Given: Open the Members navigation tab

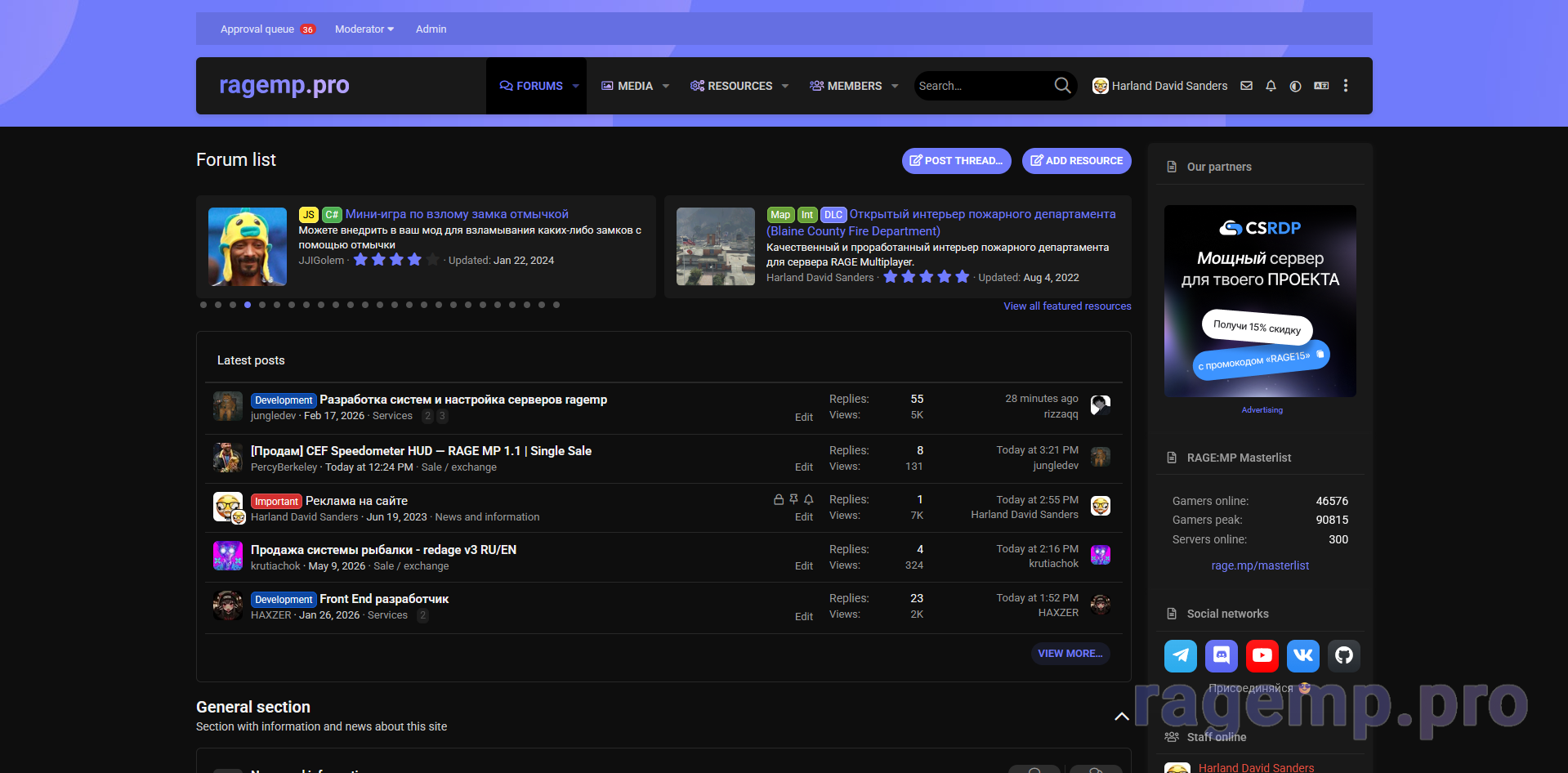Looking at the screenshot, I should click(846, 86).
